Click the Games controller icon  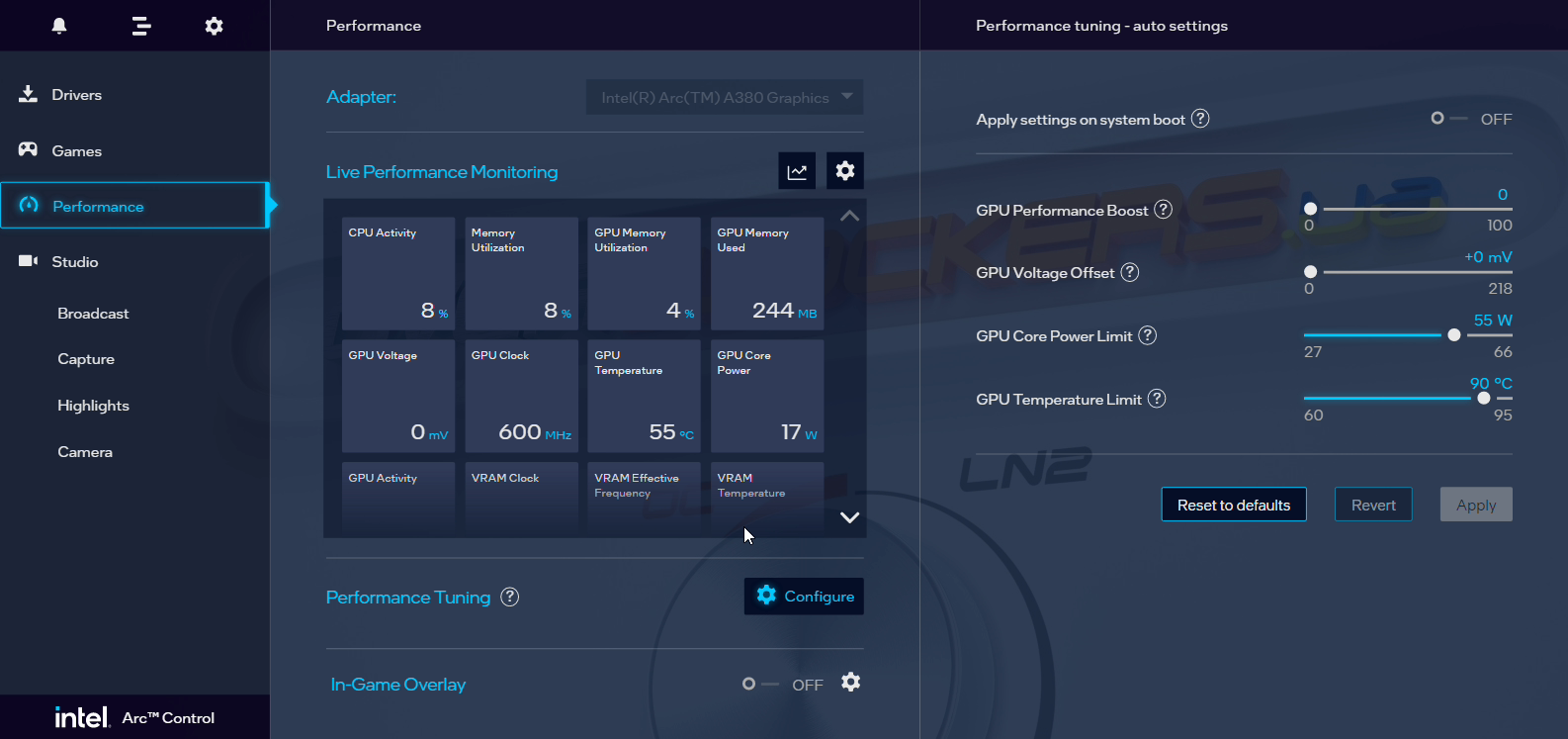click(28, 149)
